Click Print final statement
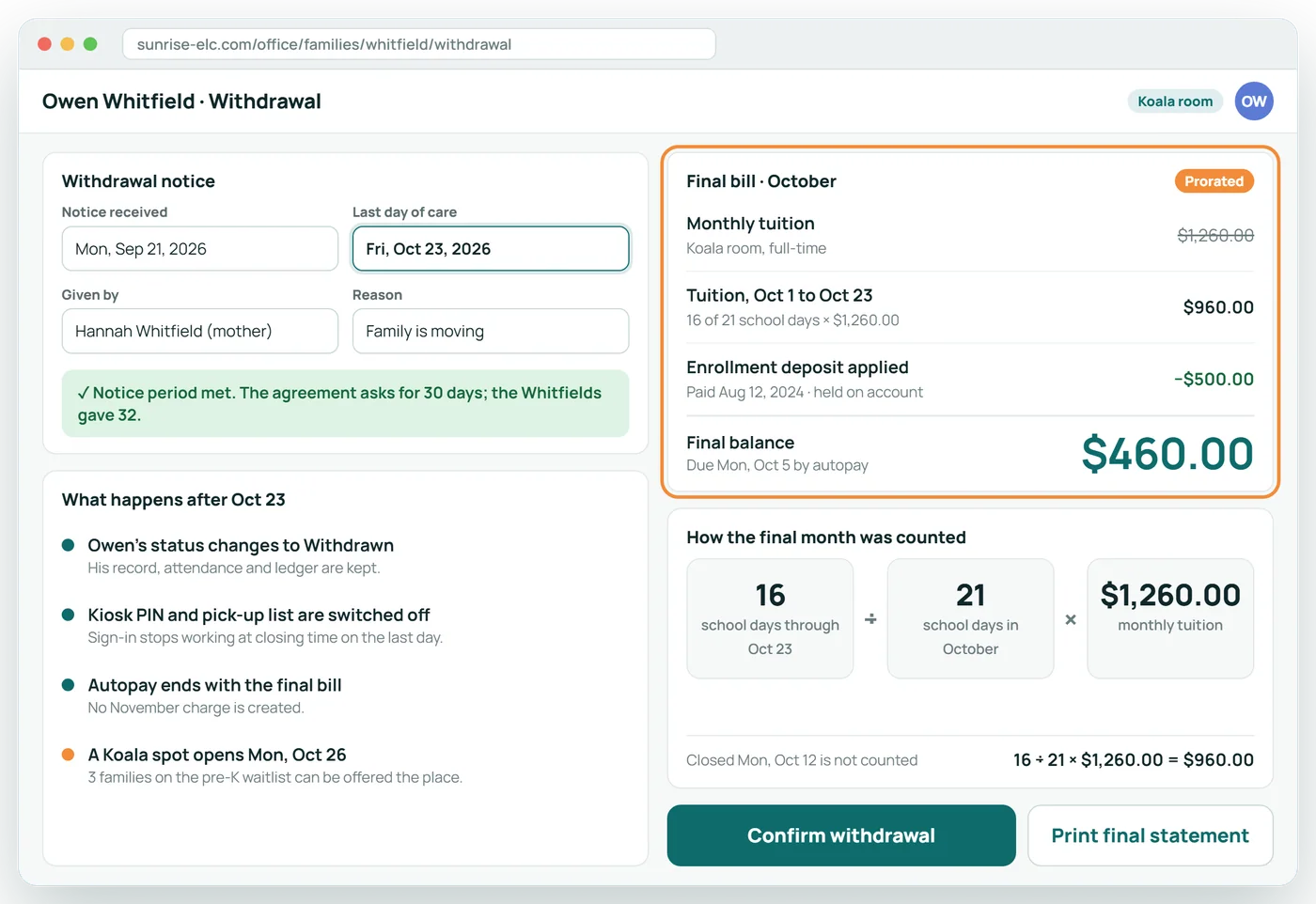This screenshot has height=904, width=1316. click(x=1151, y=835)
